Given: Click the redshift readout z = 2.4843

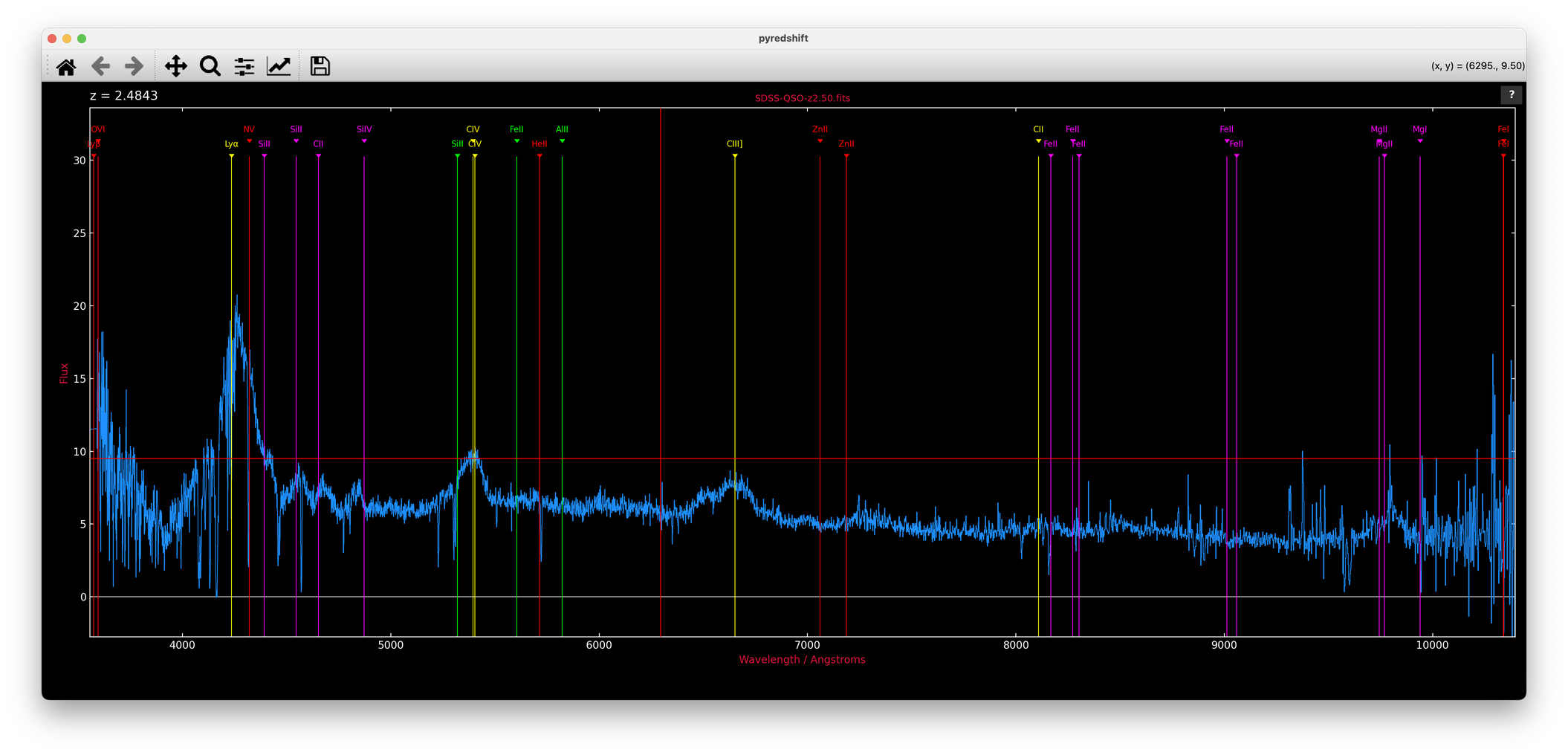Looking at the screenshot, I should pos(123,95).
